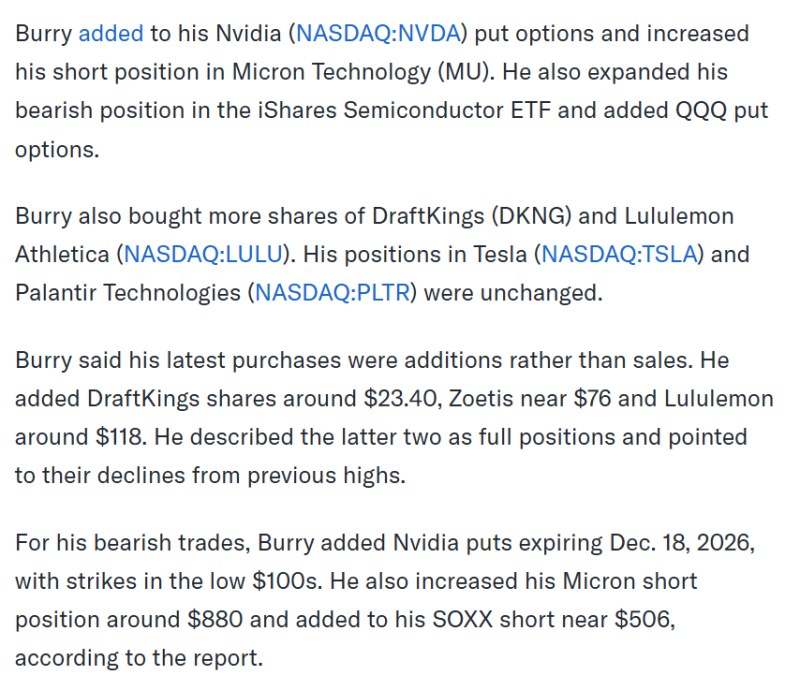This screenshot has height=690, width=800.
Task: Follow the NASDAQ:LULU ticker link
Action: 203,254
